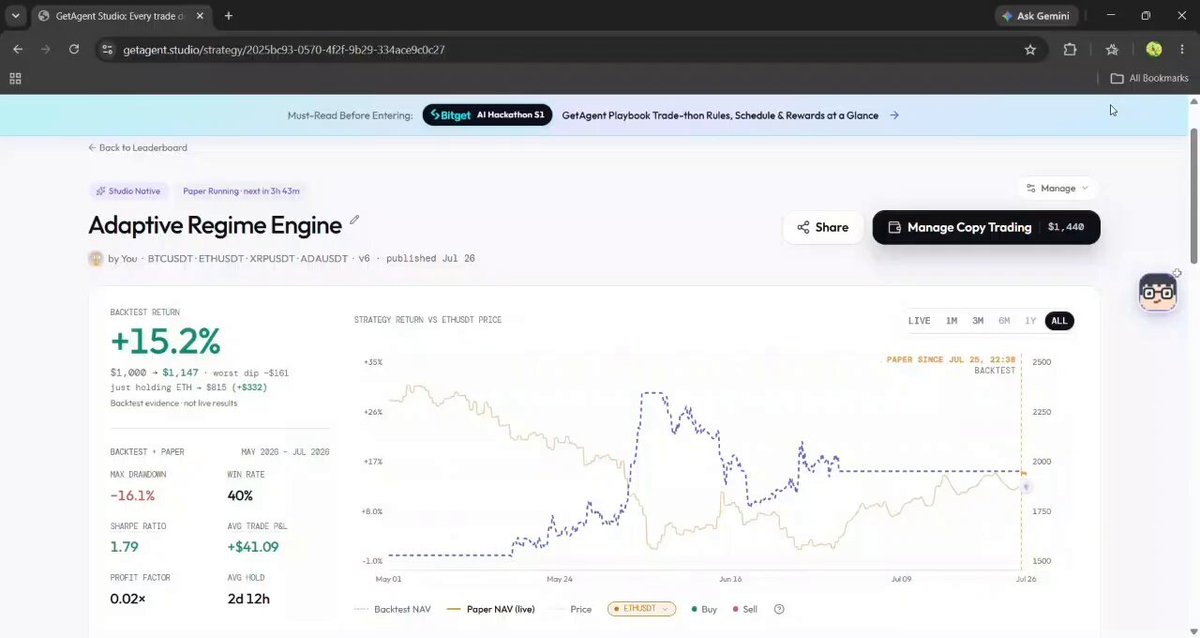The height and width of the screenshot is (638, 1200).
Task: Switch chart range to LIVE
Action: [919, 321]
